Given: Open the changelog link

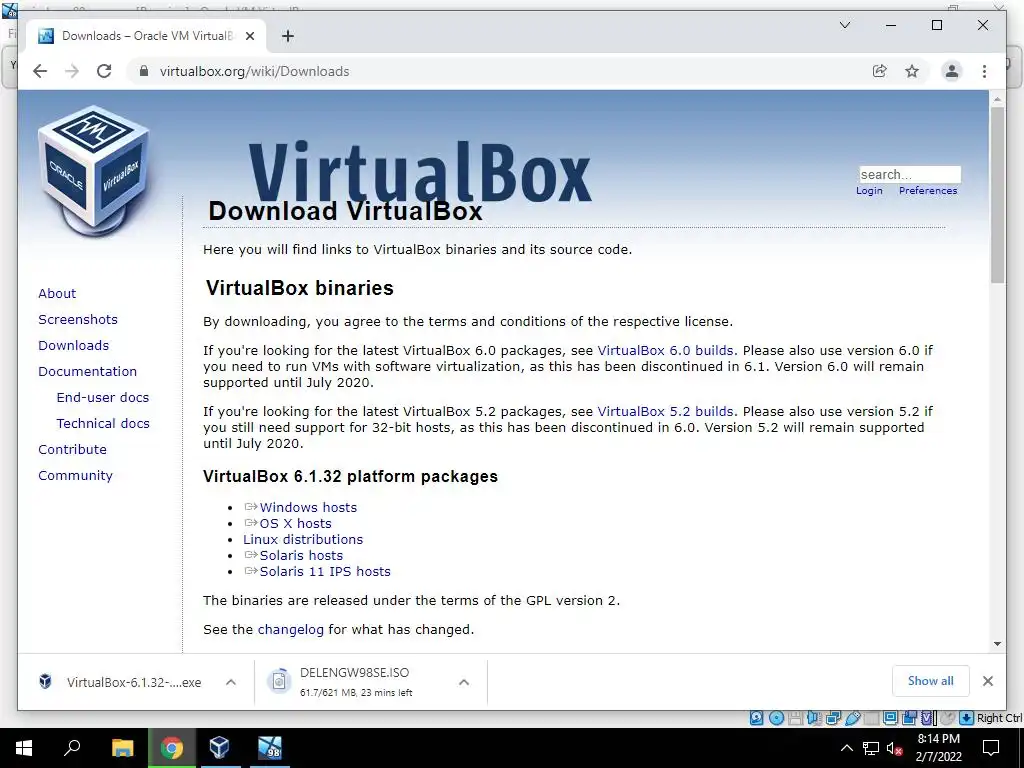Looking at the screenshot, I should tap(291, 630).
